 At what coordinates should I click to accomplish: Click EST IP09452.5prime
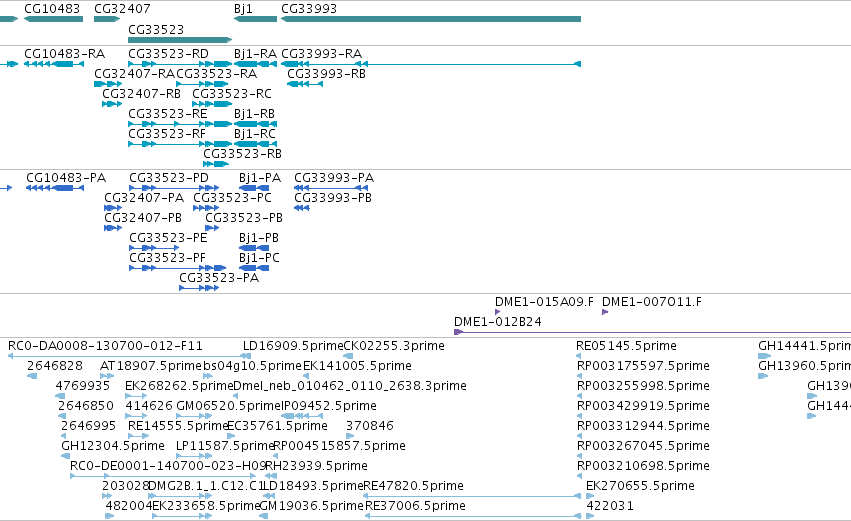tap(329, 406)
